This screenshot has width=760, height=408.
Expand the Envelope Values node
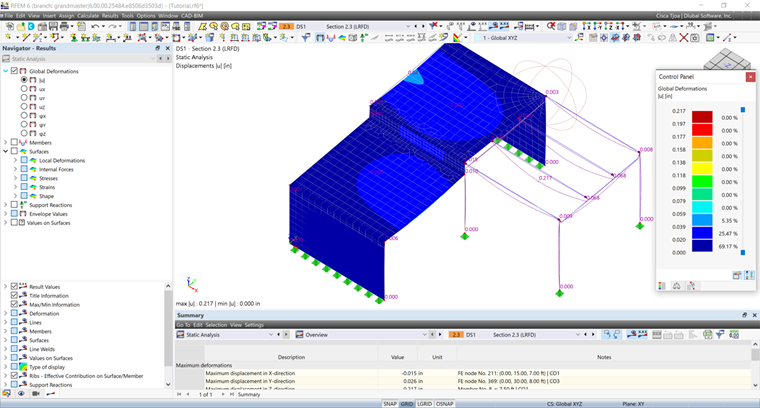[x=5, y=214]
